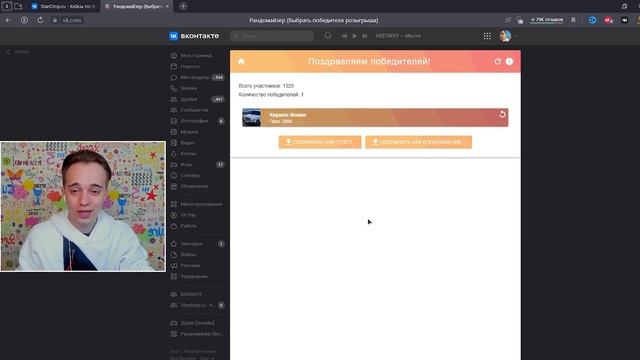Screen dimensions: 640x360
Task: Click the VK extension icon in browser toolbar
Action: pos(624,20)
